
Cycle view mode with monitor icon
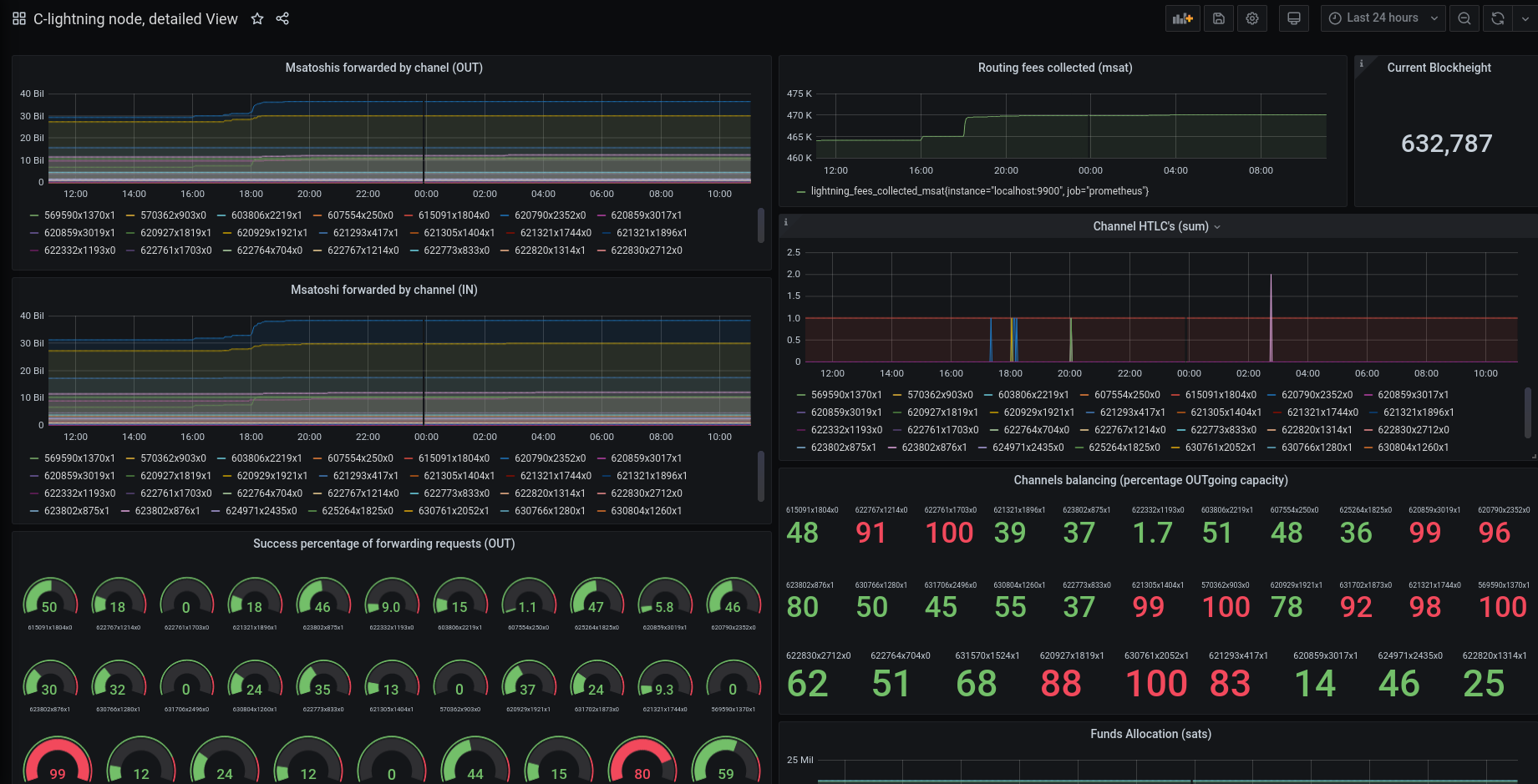pyautogui.click(x=1294, y=18)
